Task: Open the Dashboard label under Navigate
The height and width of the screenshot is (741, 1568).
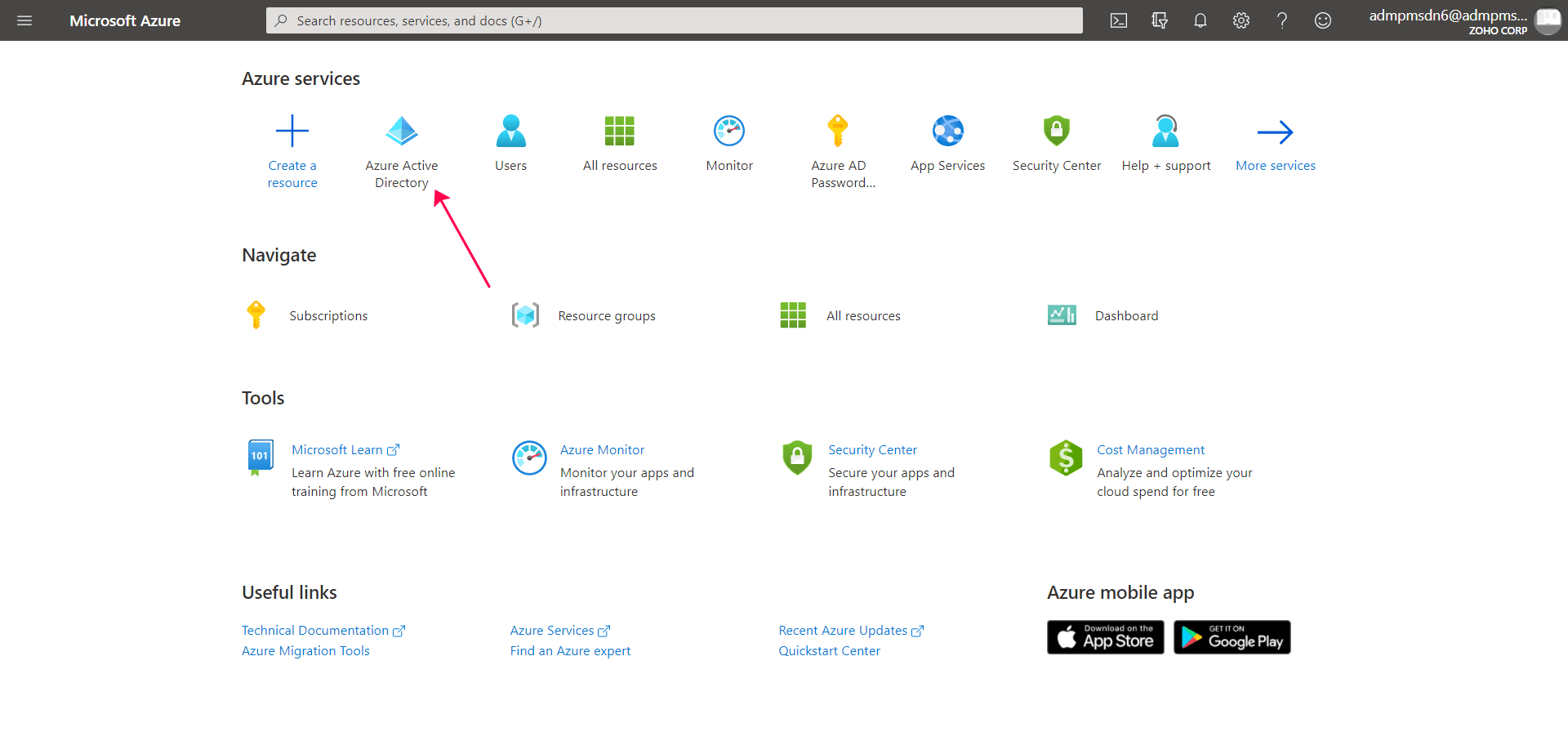Action: point(1126,316)
